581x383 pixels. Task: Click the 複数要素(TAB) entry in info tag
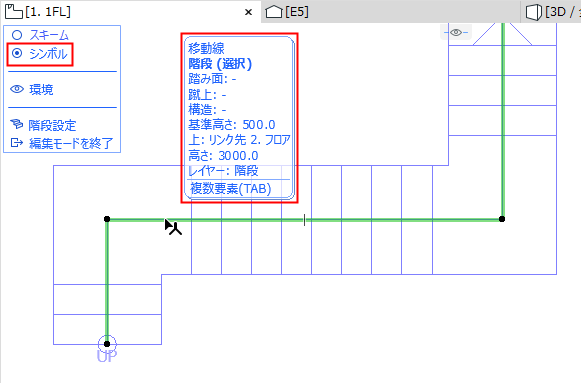pyautogui.click(x=230, y=189)
